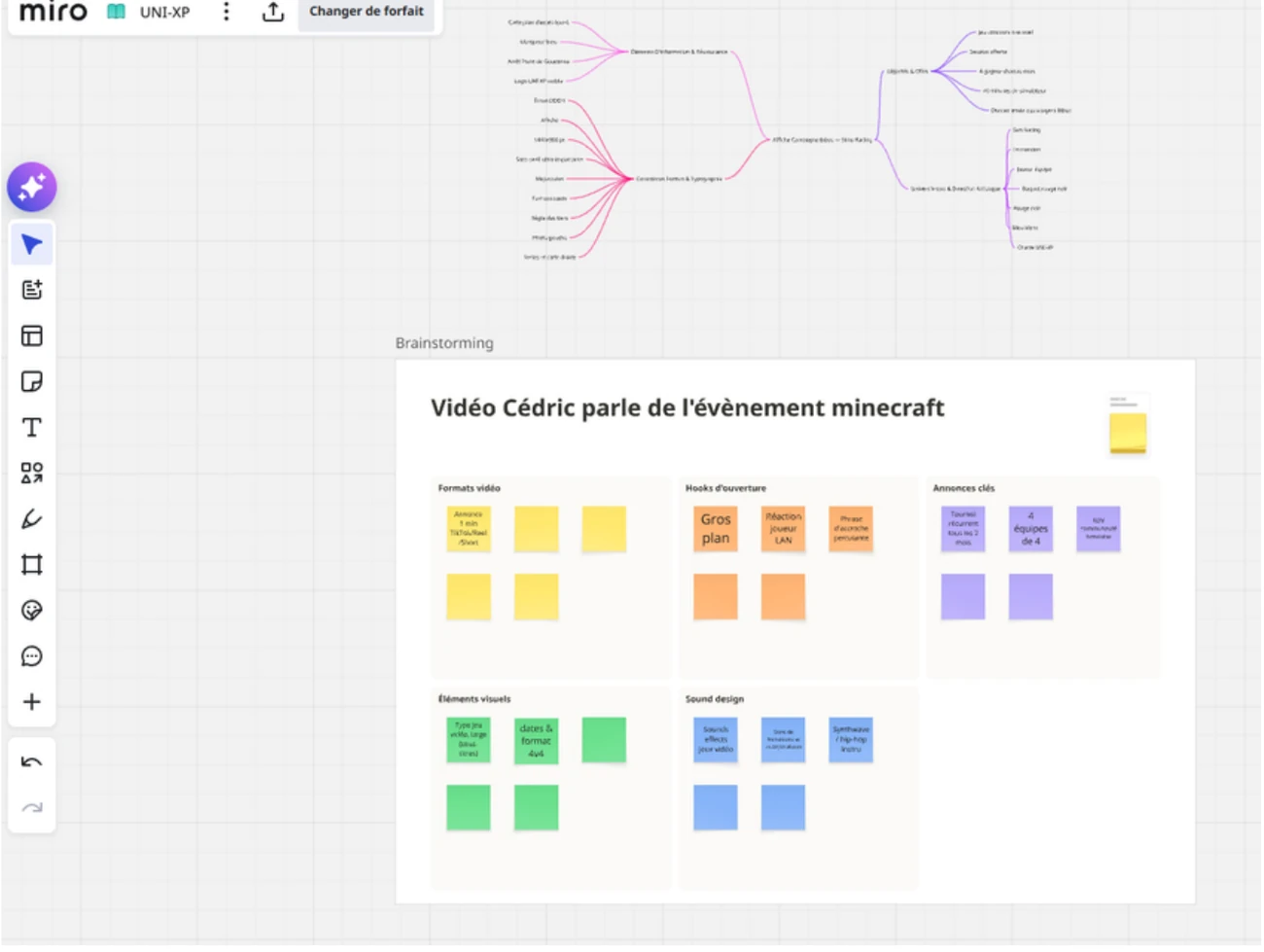Screen dimensions: 1264x952
Task: Select the Phrase d'accroche percutante sticky
Action: point(851,529)
